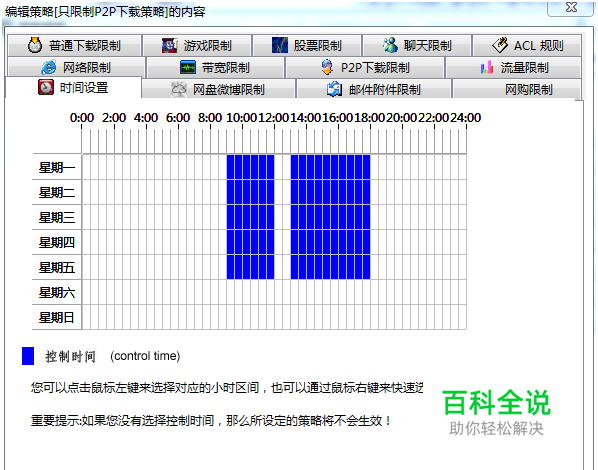This screenshot has width=598, height=470.
Task: Click the blue 控制时间 legend swatch
Action: [x=28, y=356]
